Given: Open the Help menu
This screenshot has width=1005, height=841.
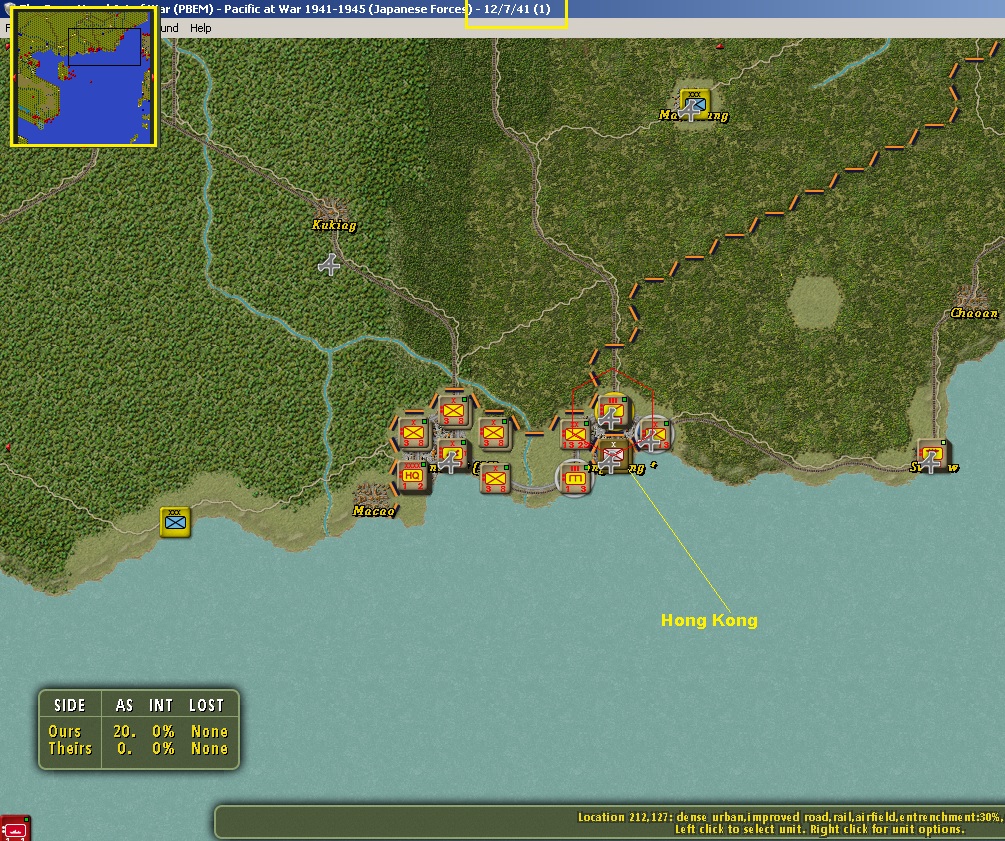Looking at the screenshot, I should pyautogui.click(x=201, y=28).
